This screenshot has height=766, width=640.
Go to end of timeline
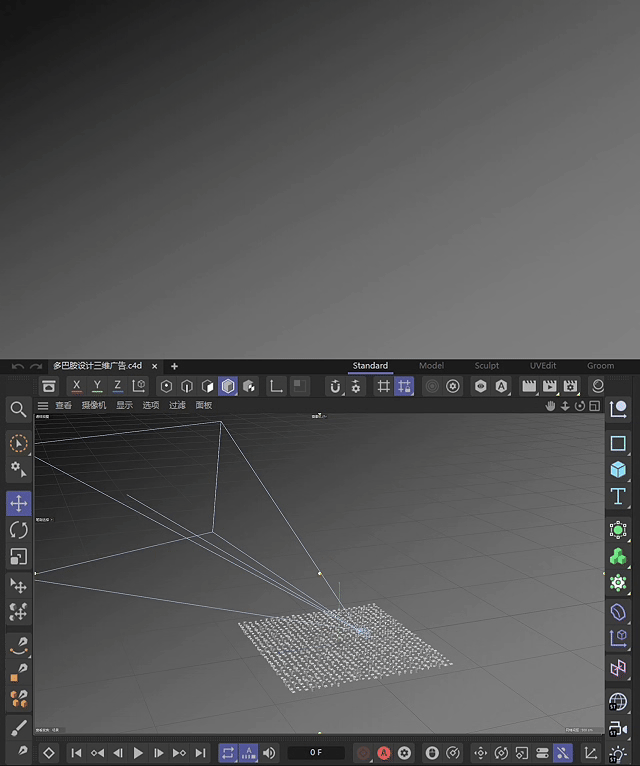coord(200,753)
